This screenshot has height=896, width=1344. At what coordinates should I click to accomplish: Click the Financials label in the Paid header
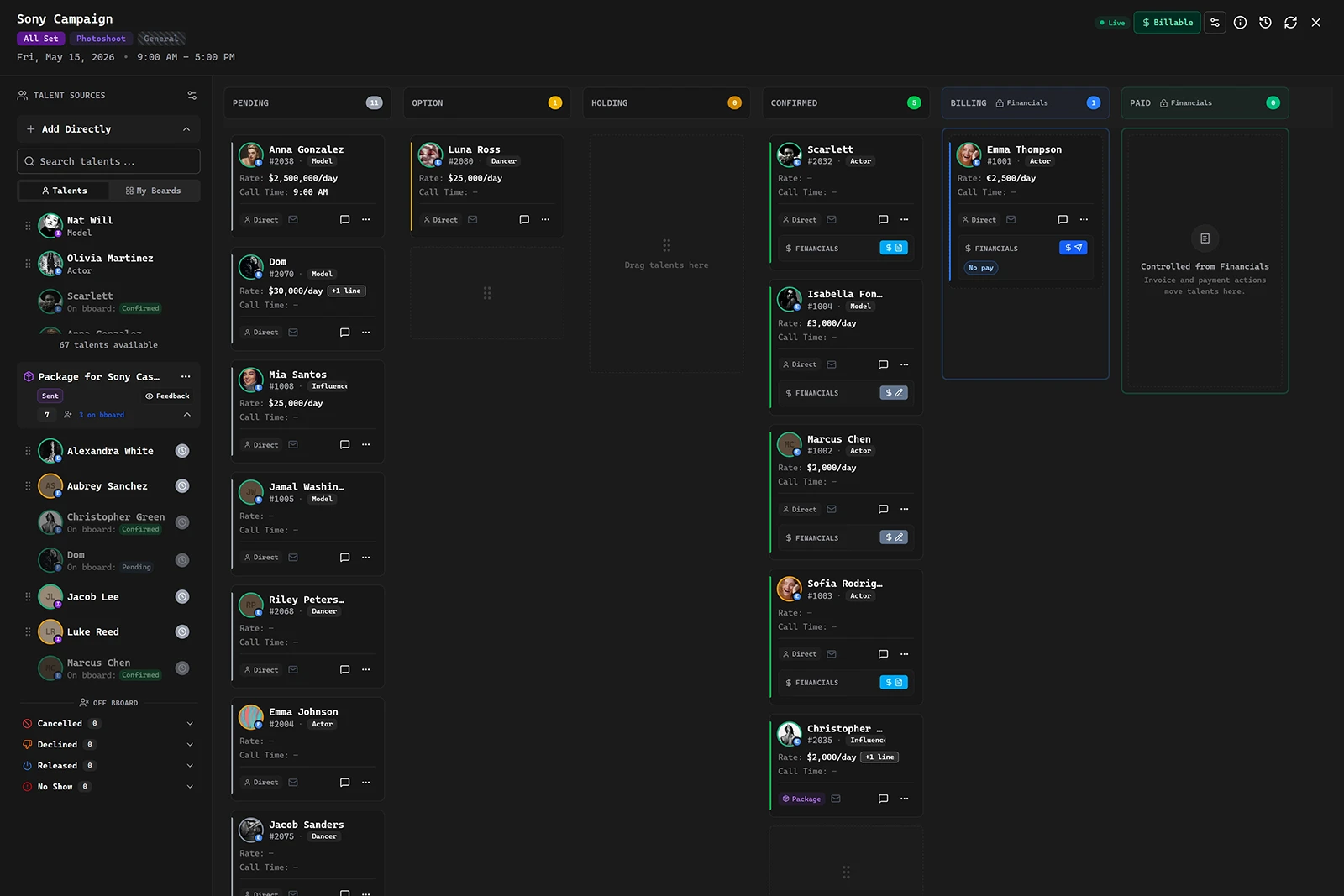[1186, 103]
